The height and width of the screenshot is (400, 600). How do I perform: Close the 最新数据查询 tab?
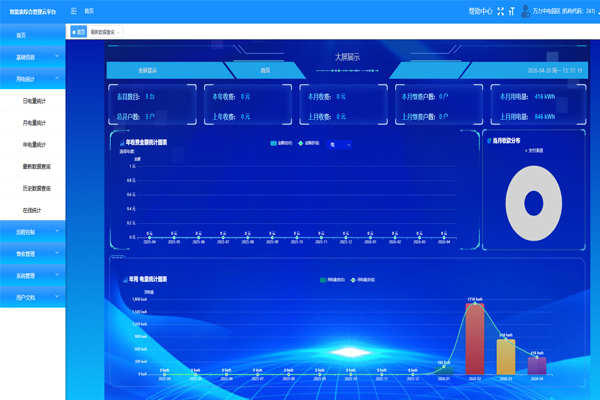(118, 32)
